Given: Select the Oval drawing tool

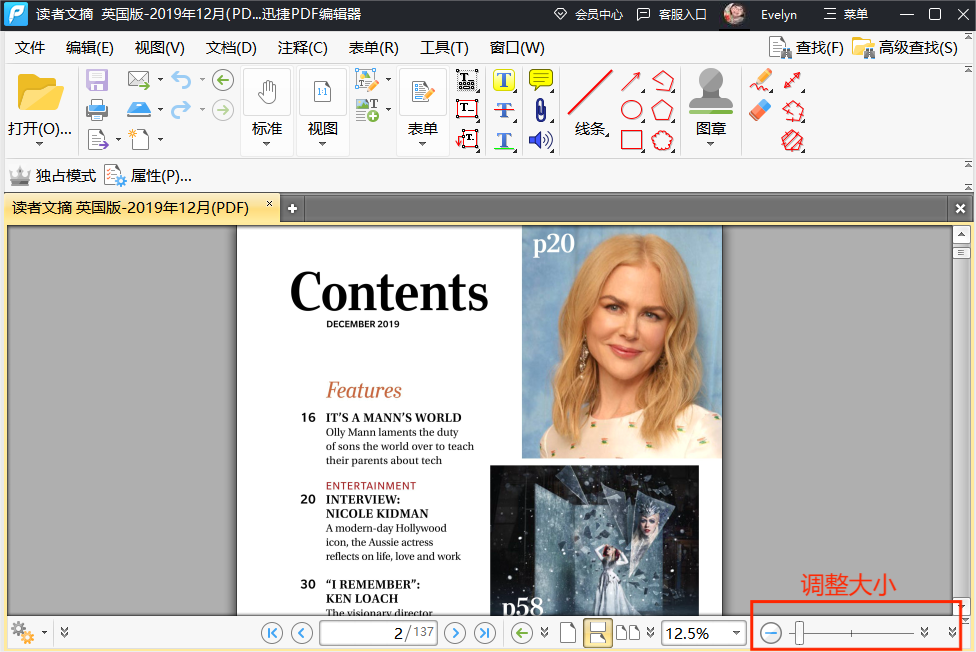Looking at the screenshot, I should [x=631, y=110].
